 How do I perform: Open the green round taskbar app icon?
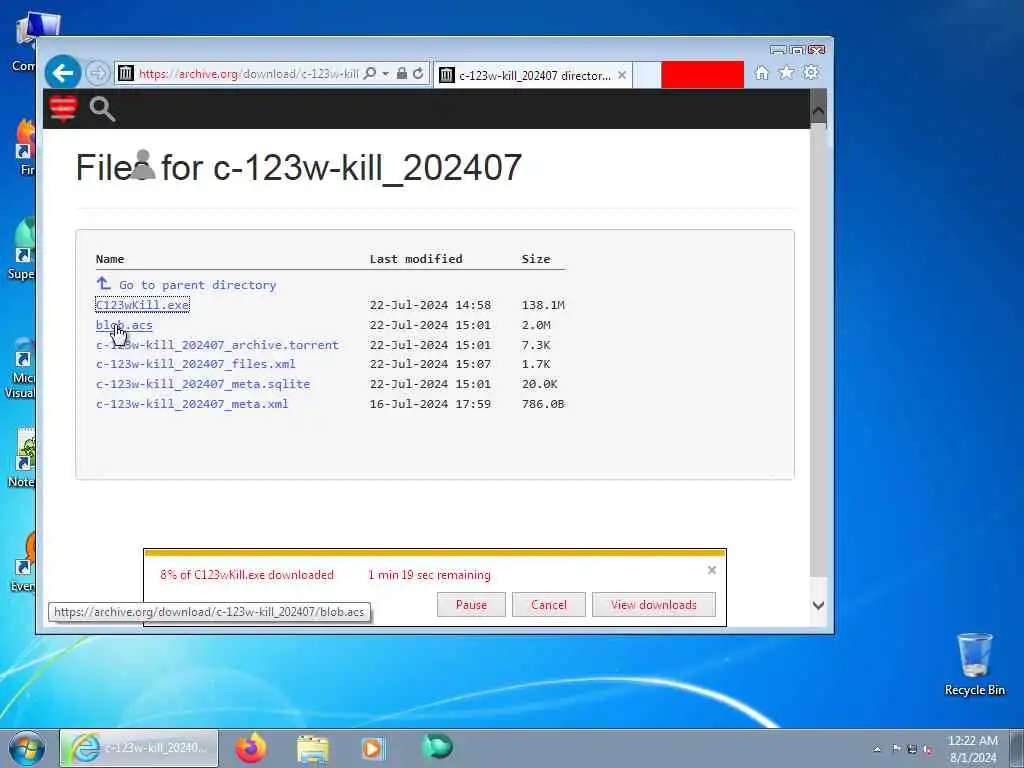tap(437, 746)
